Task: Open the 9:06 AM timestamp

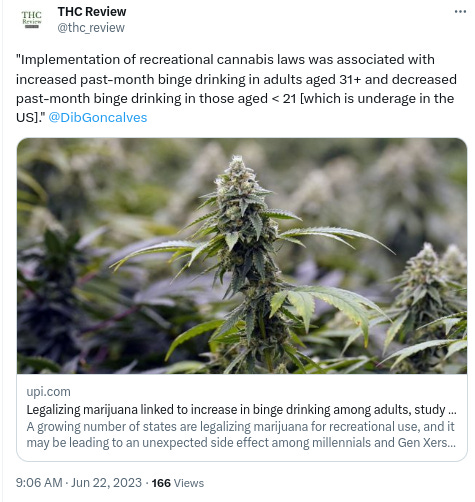Action: click(39, 483)
